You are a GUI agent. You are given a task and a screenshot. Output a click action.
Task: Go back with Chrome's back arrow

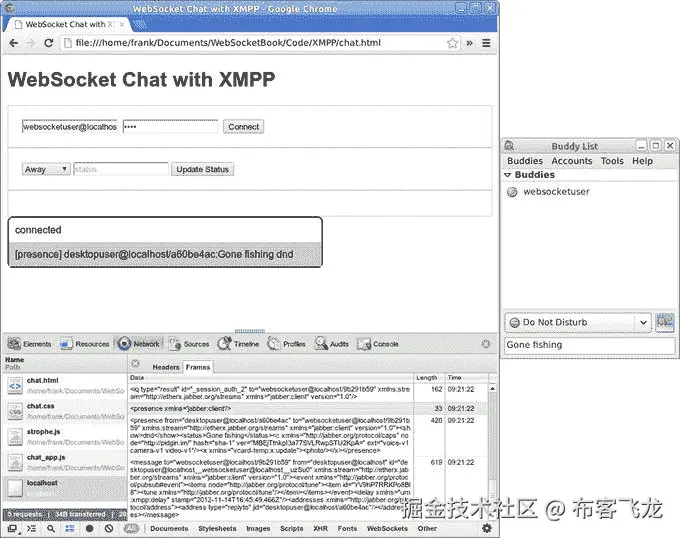click(13, 43)
